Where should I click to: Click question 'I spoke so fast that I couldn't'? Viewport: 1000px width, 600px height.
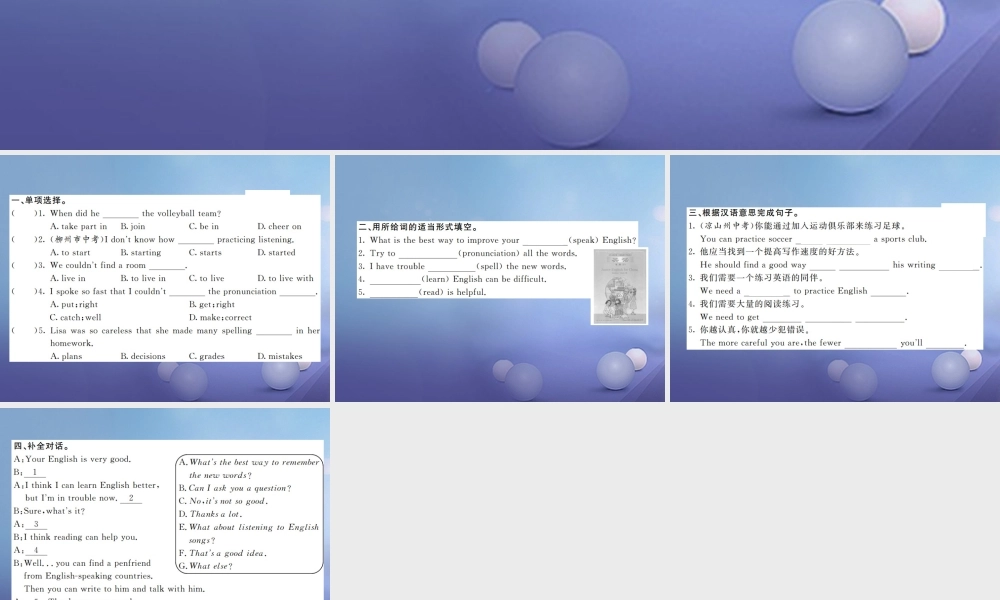tap(184, 291)
